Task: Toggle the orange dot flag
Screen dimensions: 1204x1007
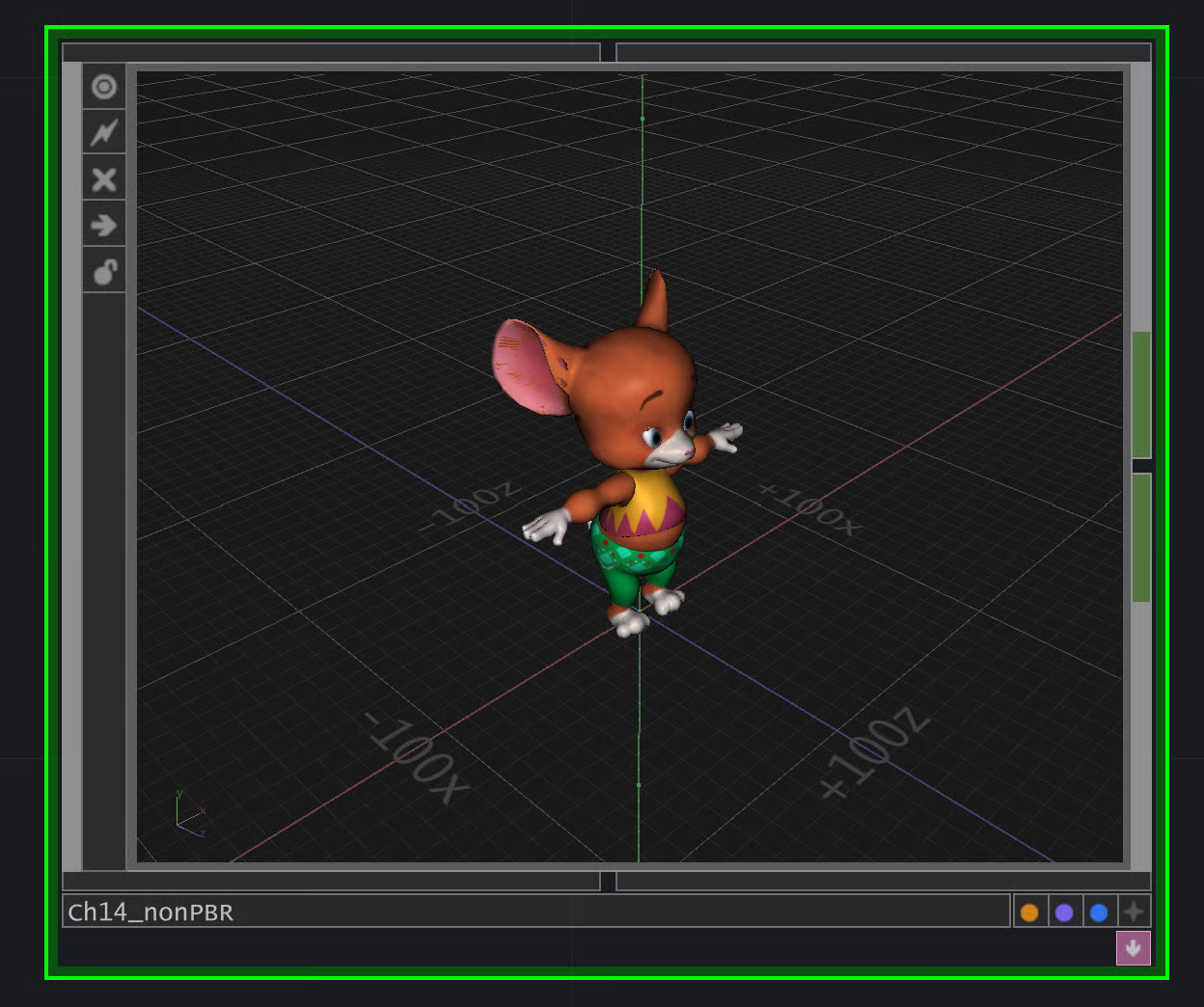Action: pyautogui.click(x=1029, y=912)
